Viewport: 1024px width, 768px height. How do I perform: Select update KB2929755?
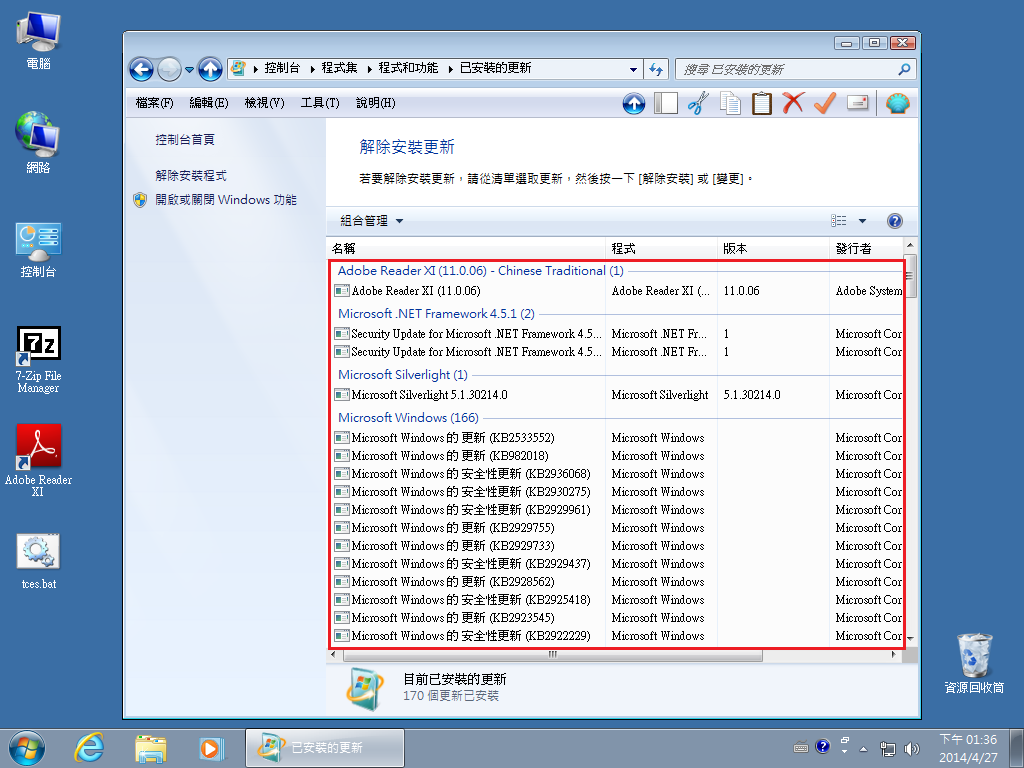(x=616, y=528)
